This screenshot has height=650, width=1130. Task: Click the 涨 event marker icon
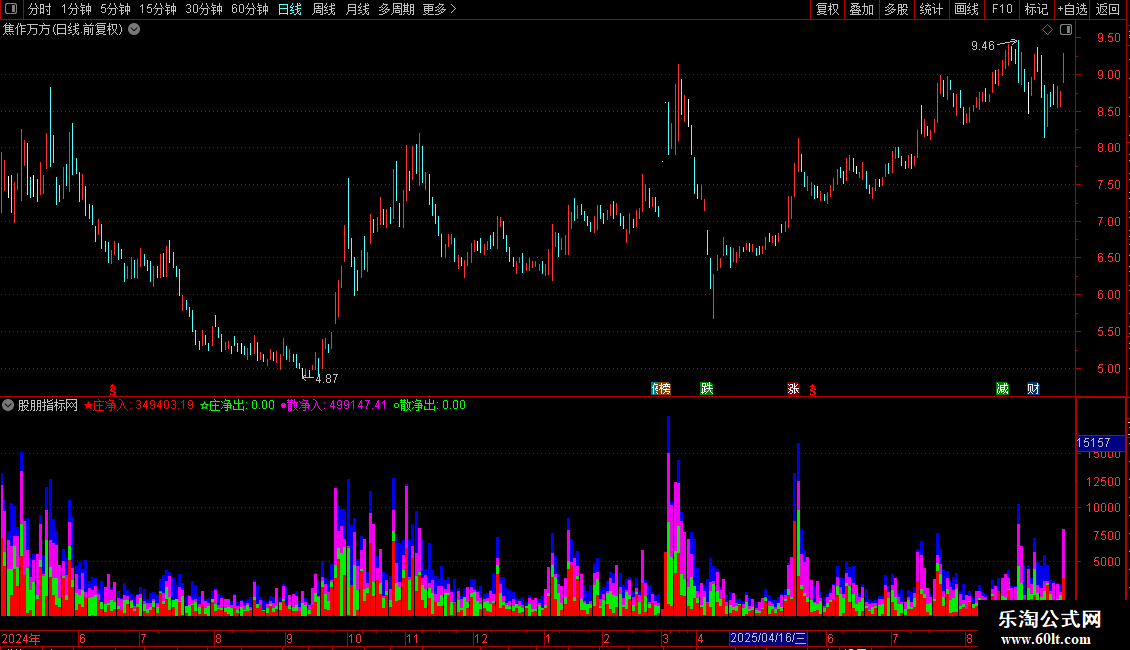click(x=793, y=388)
